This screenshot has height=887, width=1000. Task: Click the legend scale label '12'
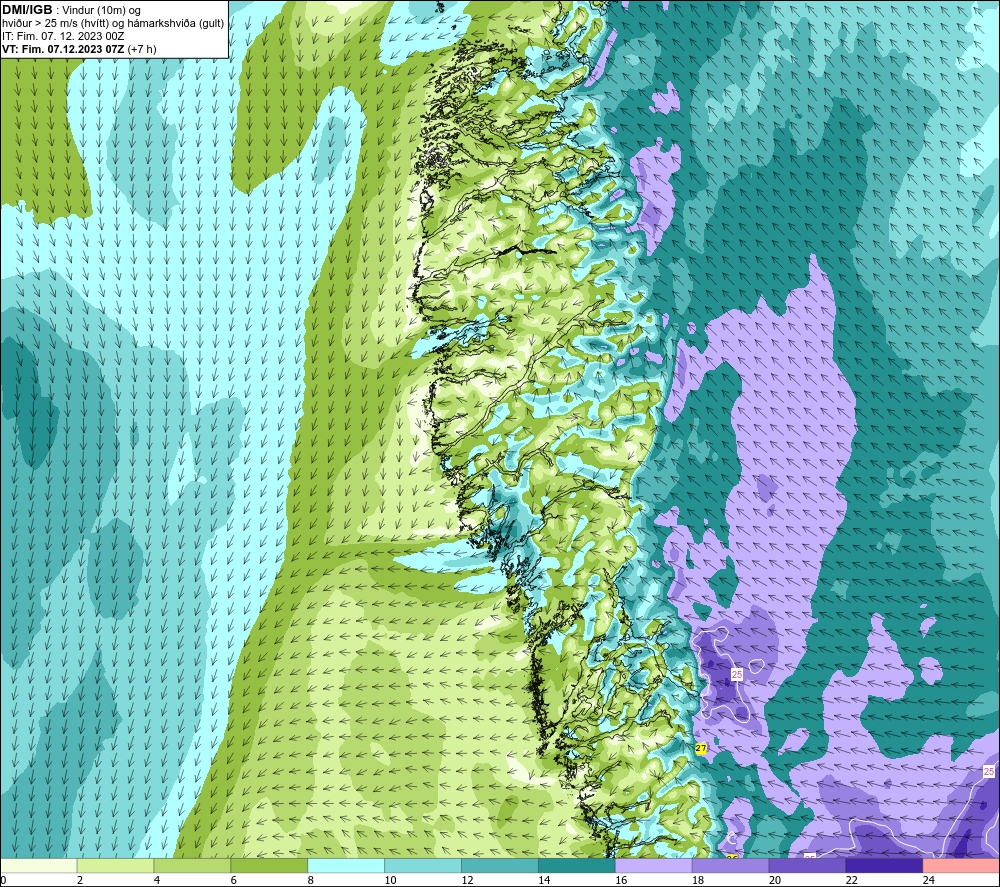[x=467, y=881]
